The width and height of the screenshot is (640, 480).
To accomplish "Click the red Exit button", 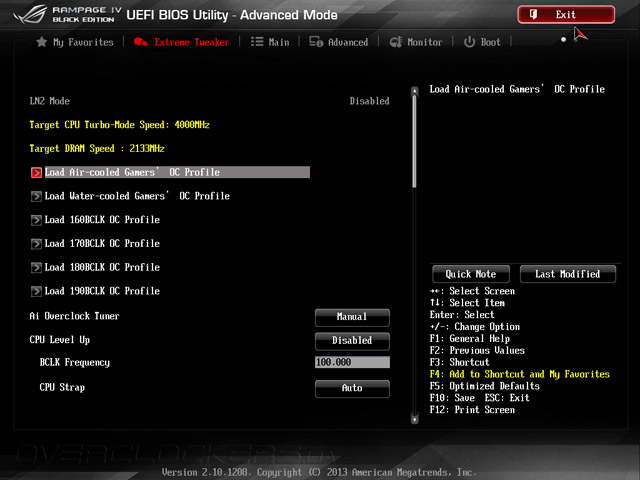I will (x=566, y=15).
